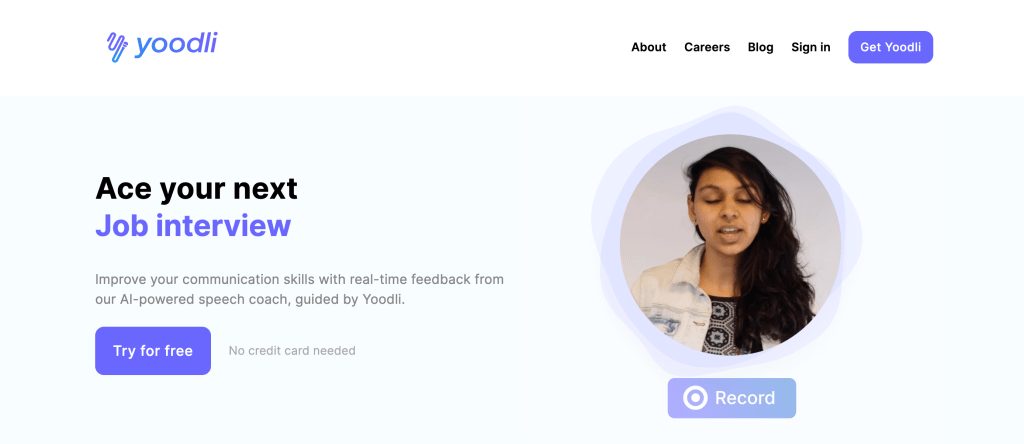Viewport: 1024px width, 444px height.
Task: Open the About page
Action: 648,47
